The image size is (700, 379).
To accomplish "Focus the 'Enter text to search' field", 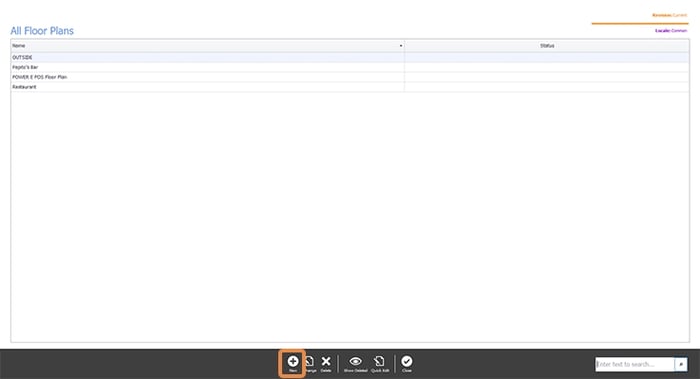I will [x=634, y=364].
